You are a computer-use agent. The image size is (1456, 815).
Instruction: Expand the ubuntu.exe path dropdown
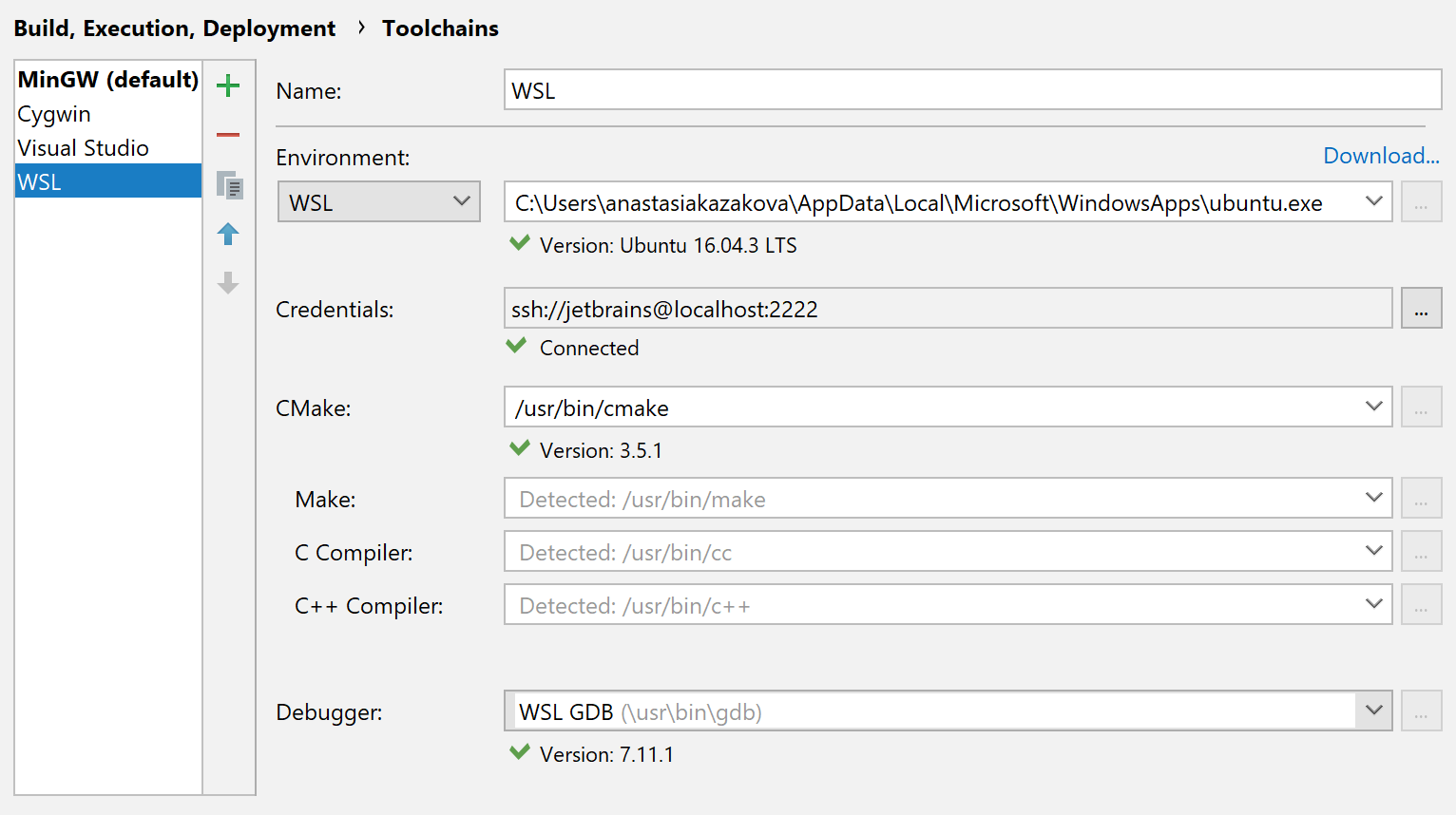coord(1373,202)
